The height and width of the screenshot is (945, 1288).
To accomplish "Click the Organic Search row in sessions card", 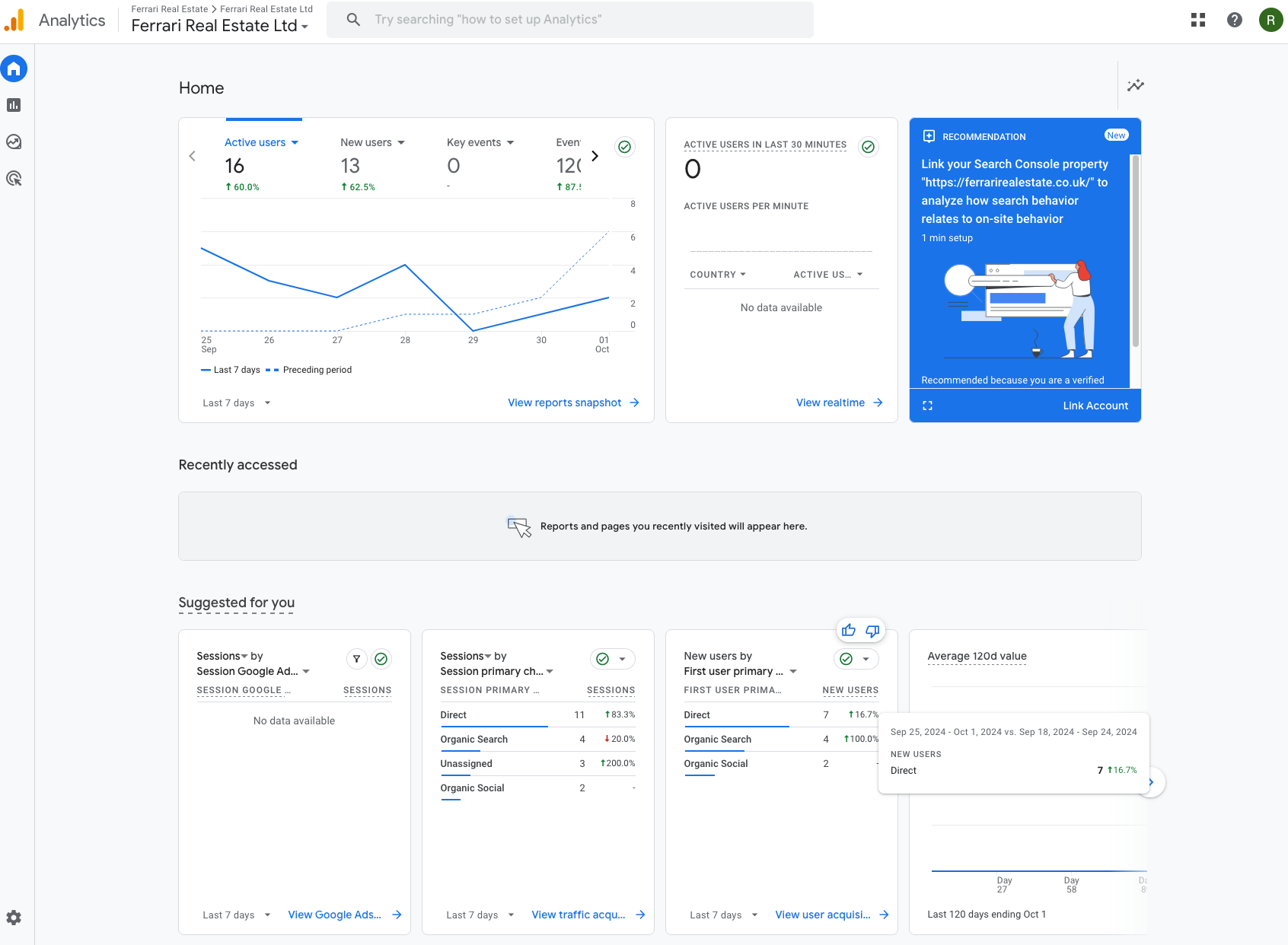I will click(537, 740).
